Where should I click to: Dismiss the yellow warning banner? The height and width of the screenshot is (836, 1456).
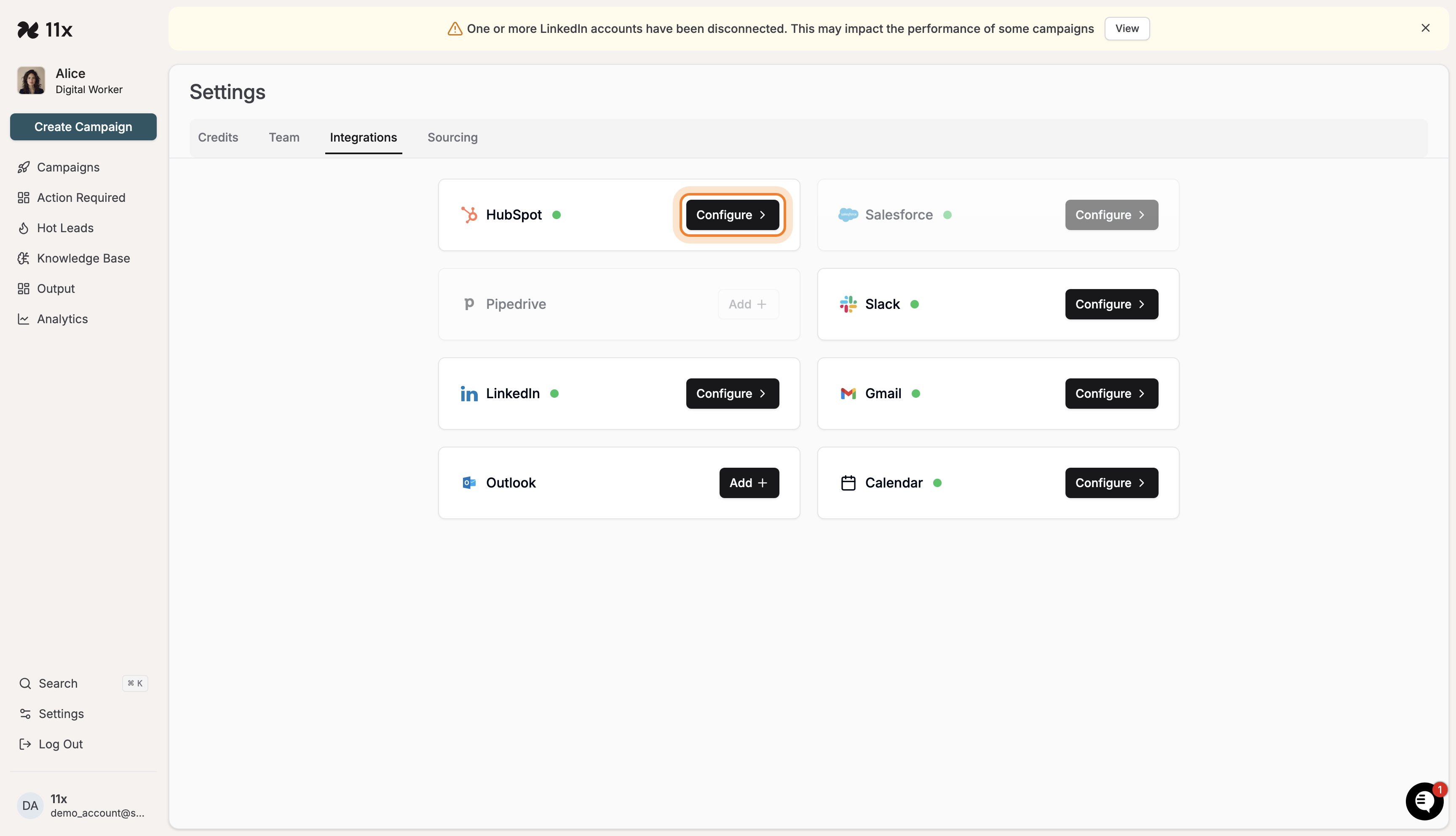pyautogui.click(x=1426, y=27)
